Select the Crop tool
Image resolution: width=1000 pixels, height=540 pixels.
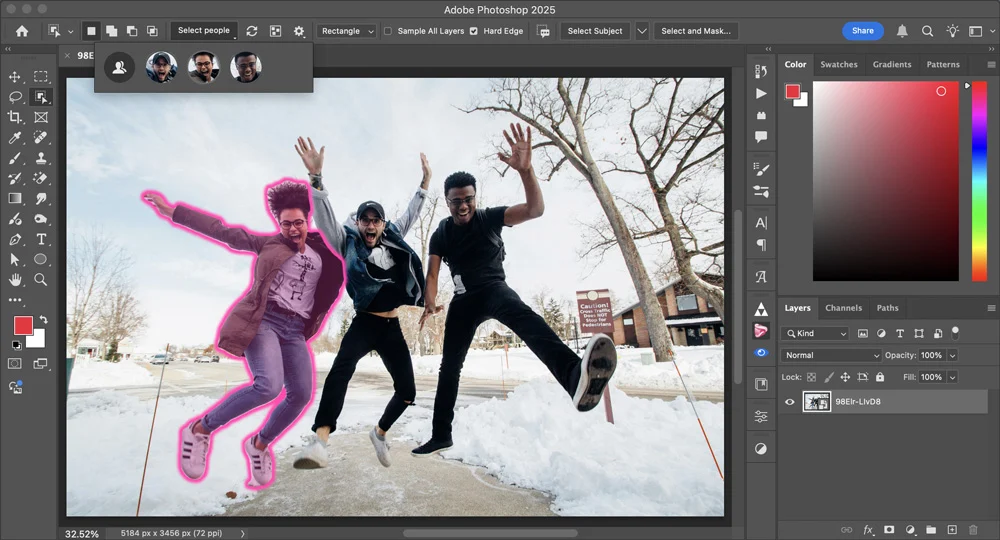(x=15, y=117)
